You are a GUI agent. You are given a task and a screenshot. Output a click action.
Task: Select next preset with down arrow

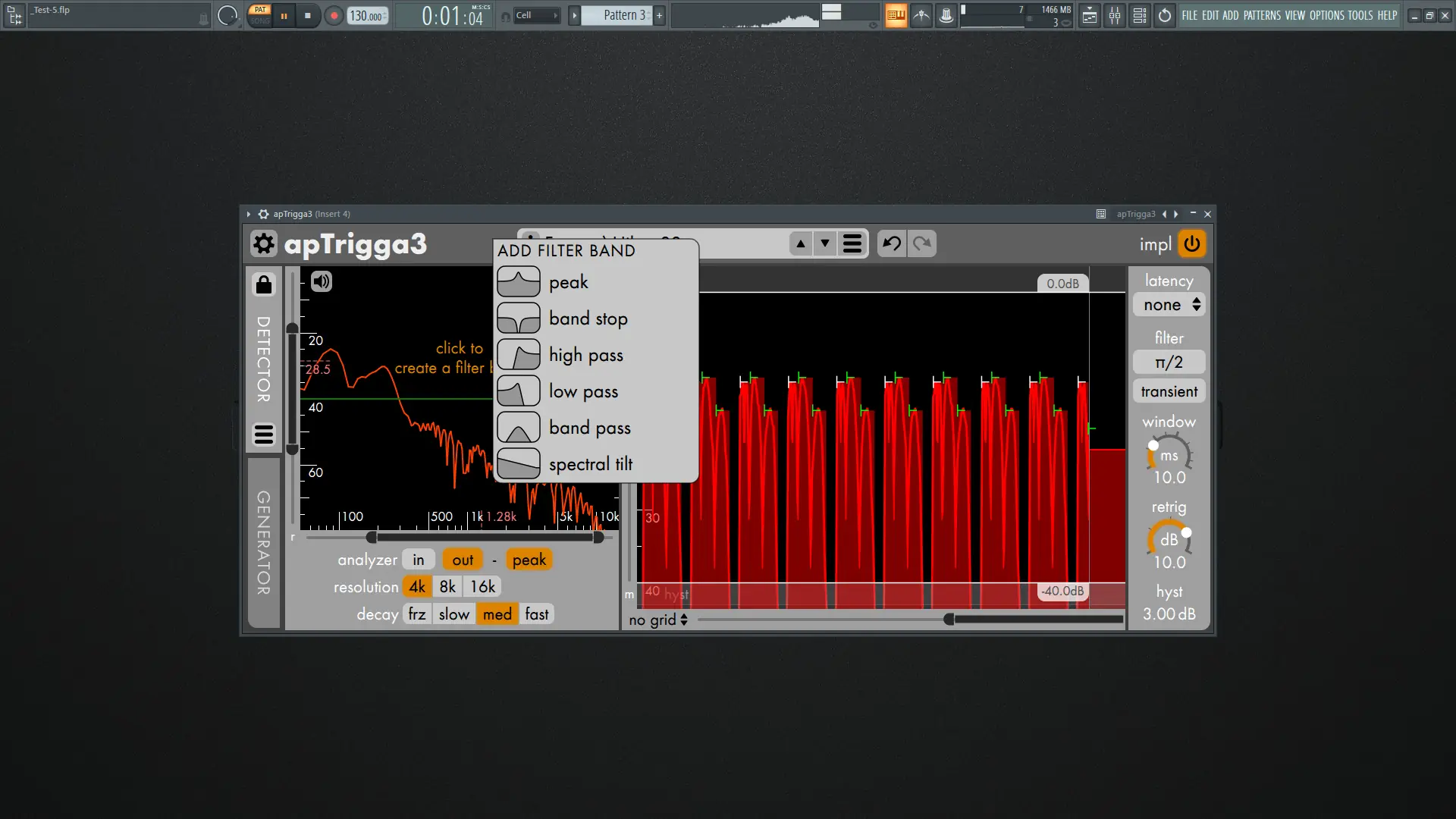[x=825, y=243]
